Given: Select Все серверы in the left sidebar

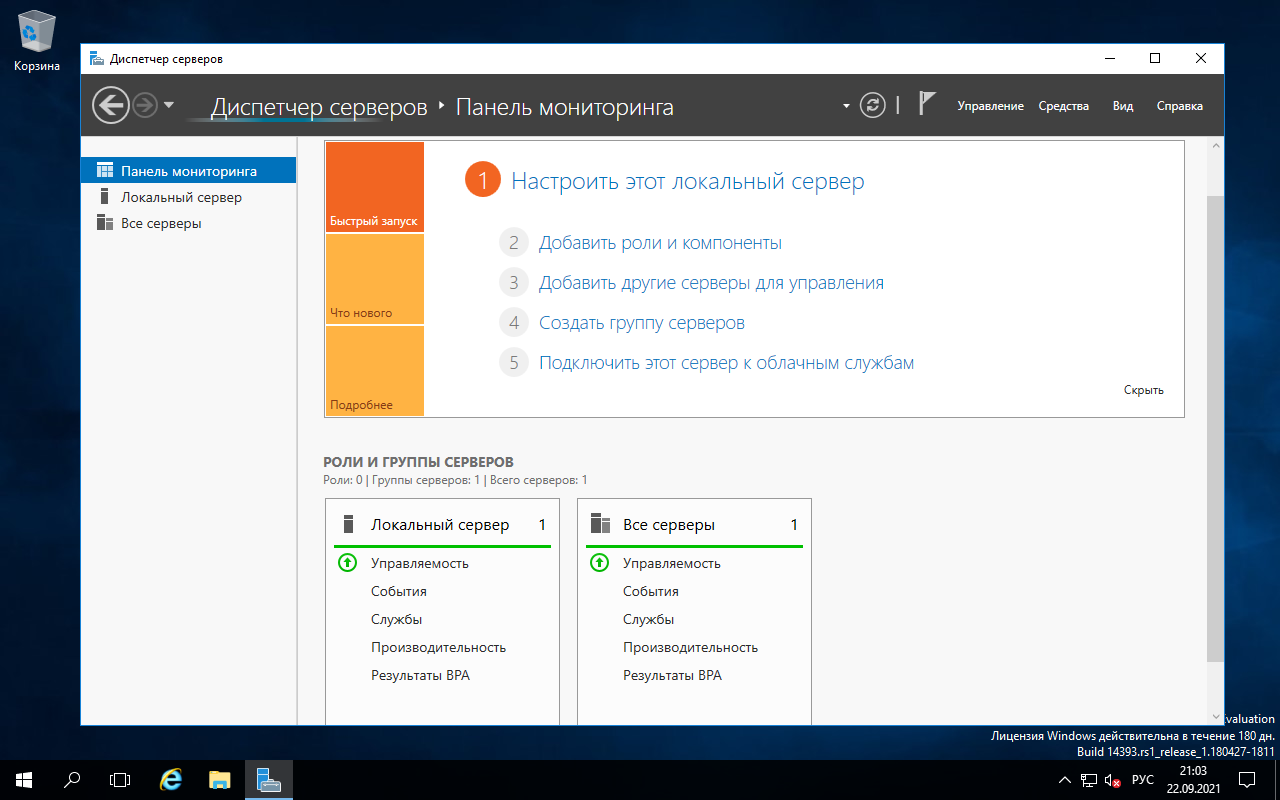Looking at the screenshot, I should [x=189, y=223].
